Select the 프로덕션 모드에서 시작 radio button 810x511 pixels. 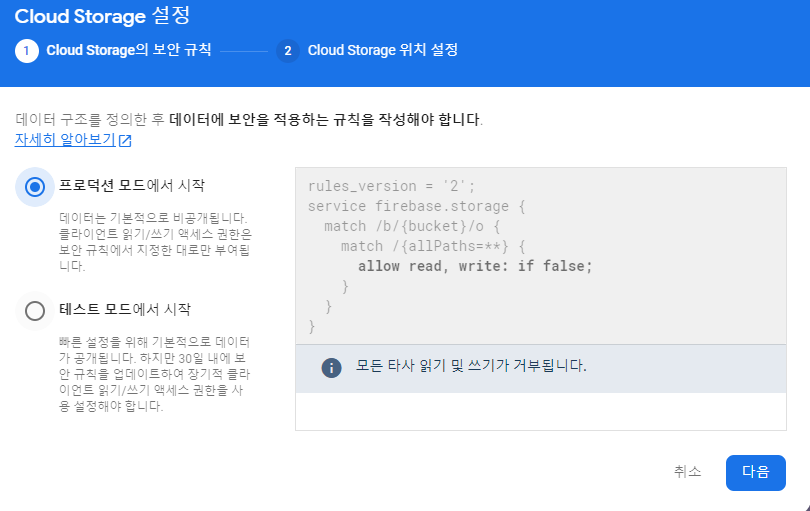(35, 187)
